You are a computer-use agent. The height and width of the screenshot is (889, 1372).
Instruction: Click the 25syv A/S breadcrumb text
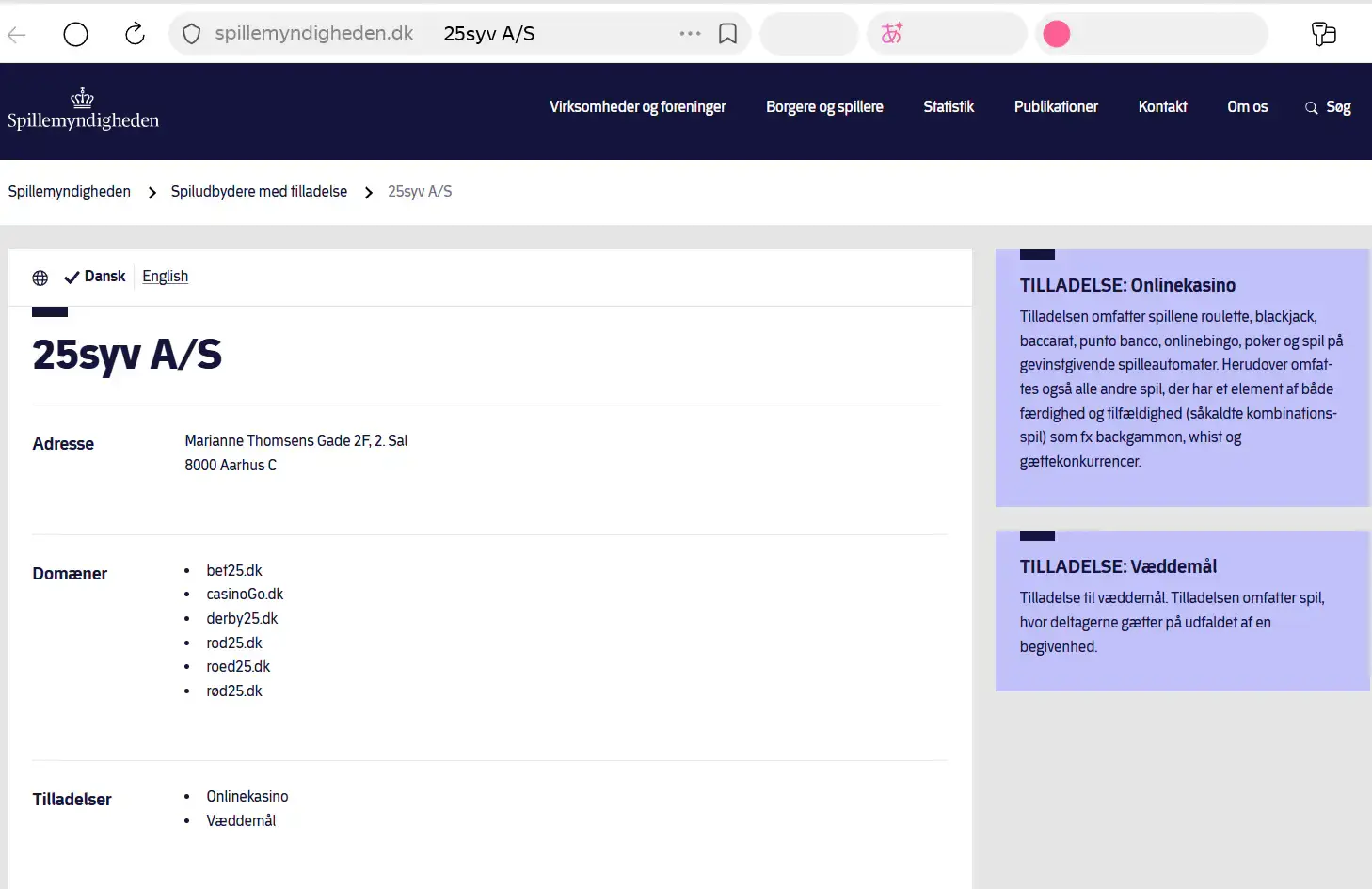coord(420,192)
